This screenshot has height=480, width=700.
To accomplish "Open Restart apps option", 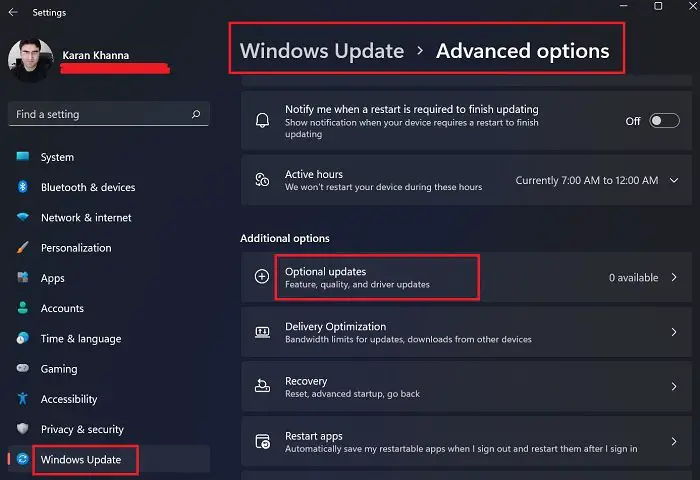I will pyautogui.click(x=467, y=442).
